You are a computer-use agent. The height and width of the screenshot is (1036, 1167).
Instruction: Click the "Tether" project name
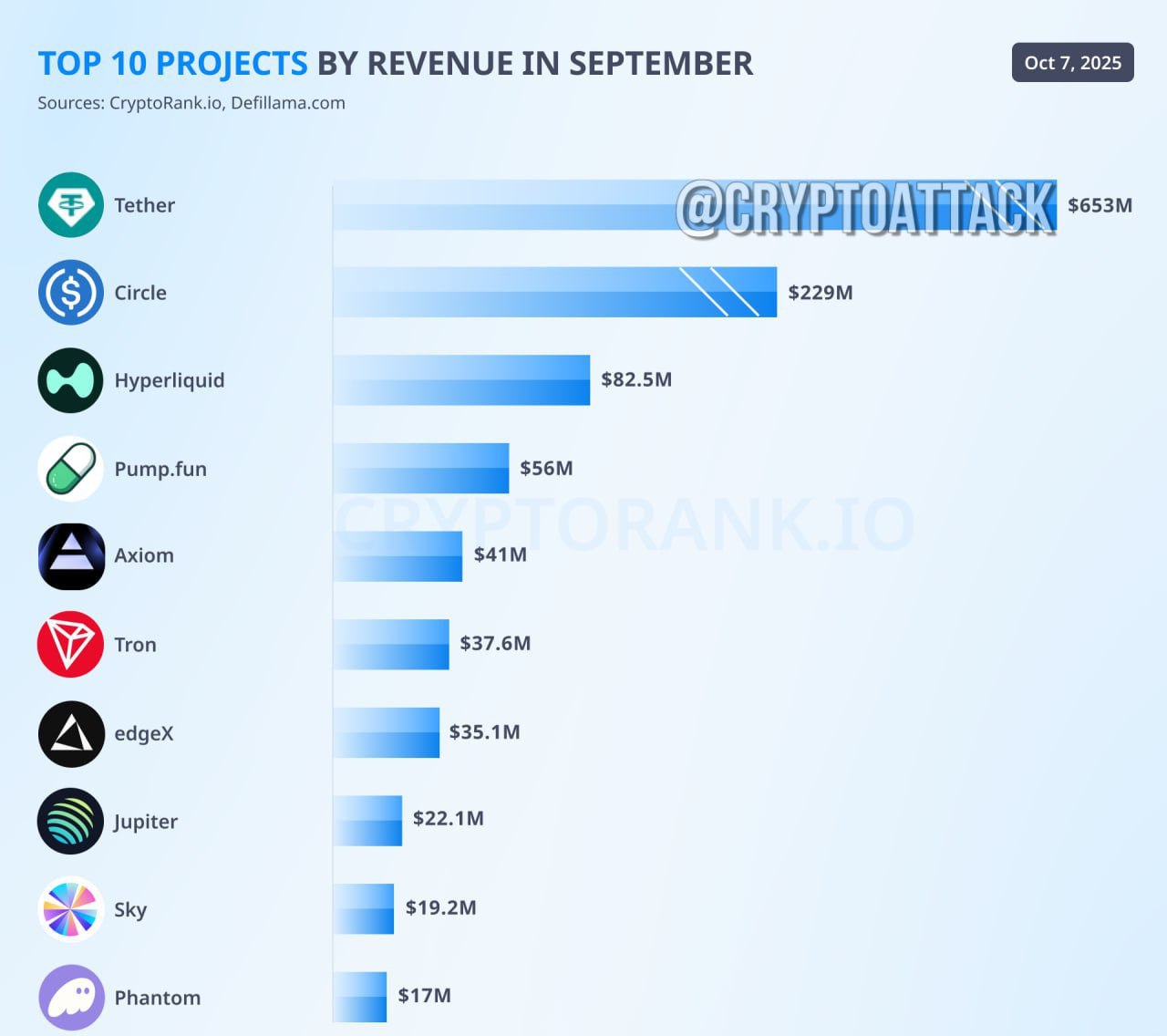click(x=144, y=205)
